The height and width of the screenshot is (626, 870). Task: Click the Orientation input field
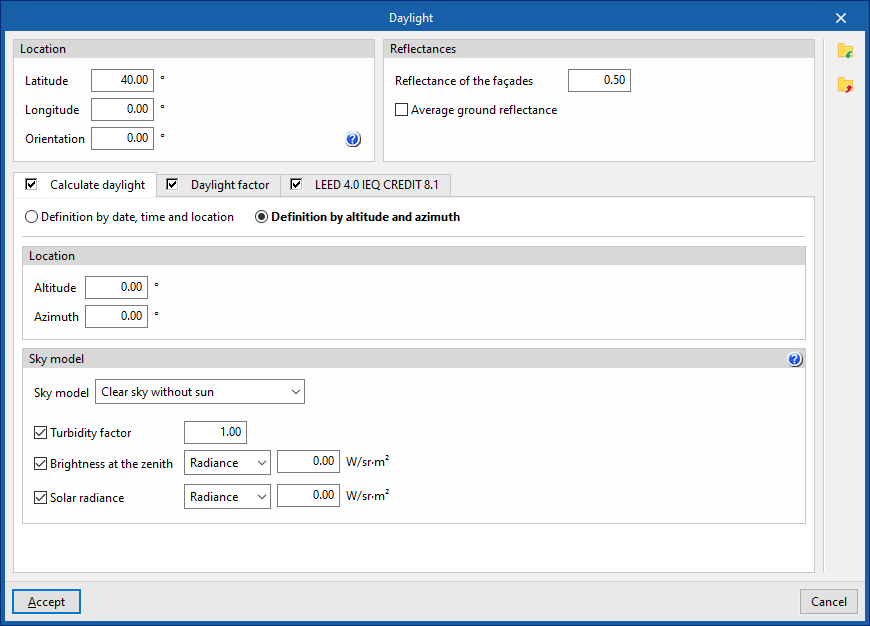tap(123, 138)
